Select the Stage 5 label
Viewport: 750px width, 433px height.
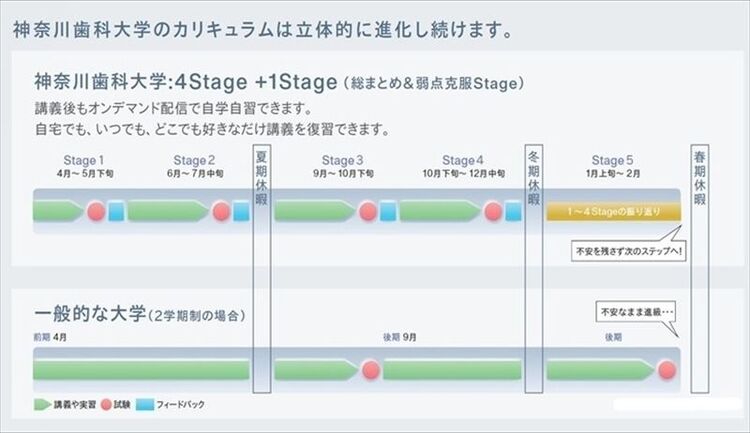pos(612,160)
